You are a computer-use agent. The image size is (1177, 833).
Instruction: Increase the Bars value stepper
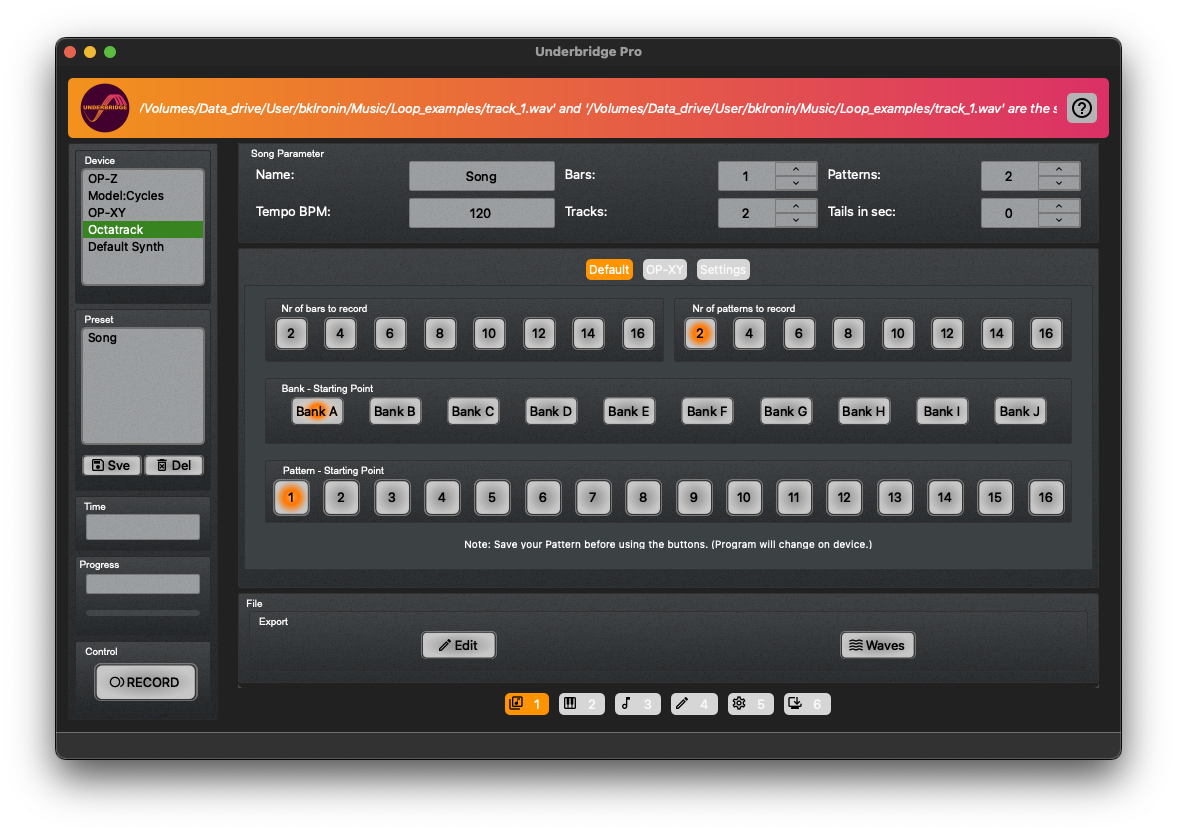pos(796,169)
